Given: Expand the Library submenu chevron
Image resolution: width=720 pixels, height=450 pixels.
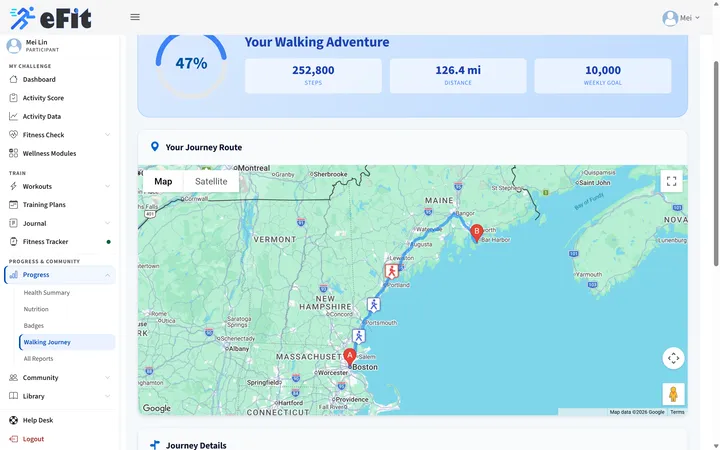Looking at the screenshot, I should 107,396.
